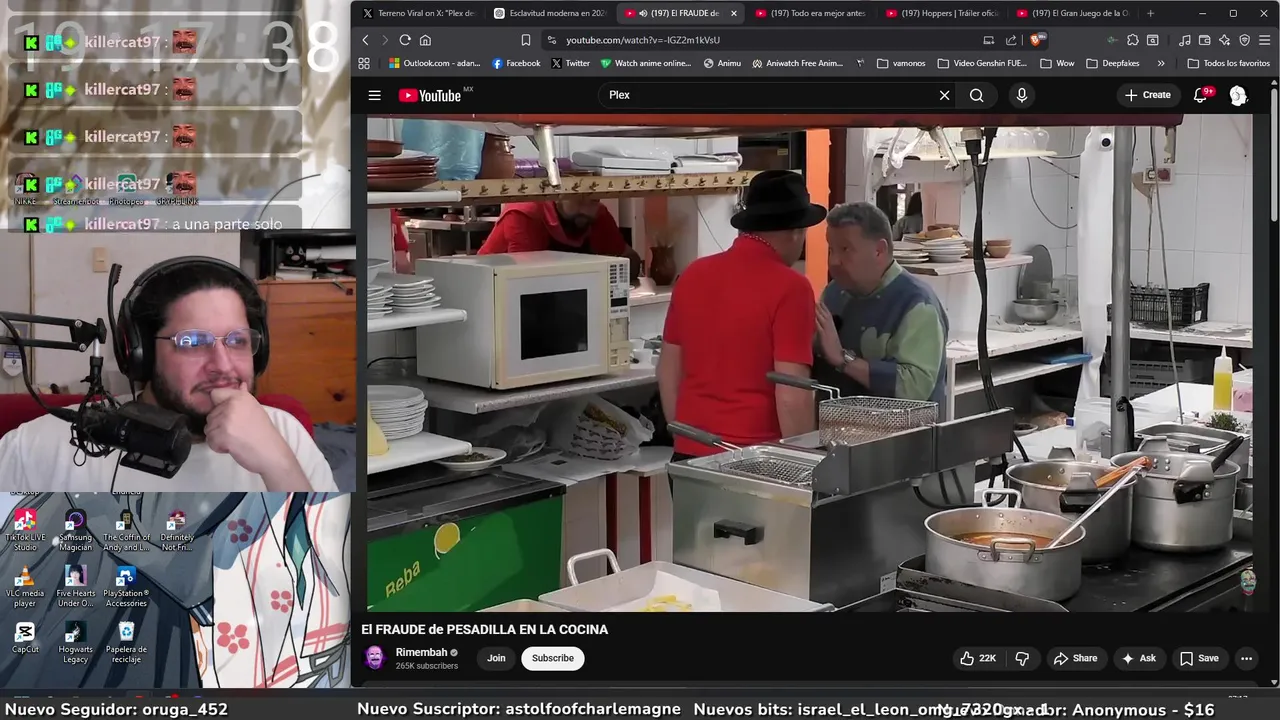Screen dimensions: 1280x720
Task: Open Hogwarts Legacy desktop shortcut
Action: click(x=75, y=643)
